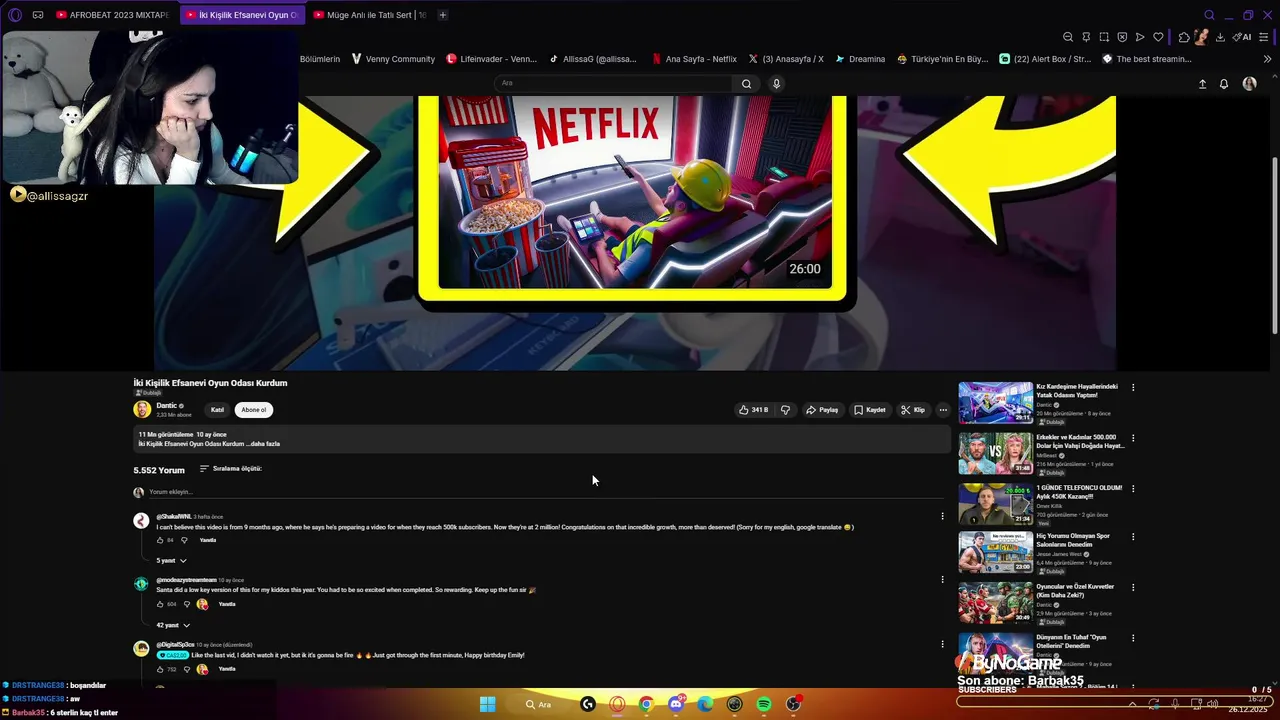Take a snapshot with the browser toolbar icon

[x=1104, y=37]
